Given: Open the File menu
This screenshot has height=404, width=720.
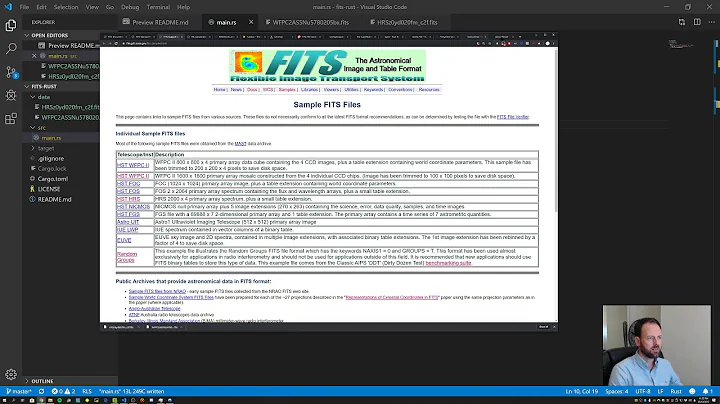Looking at the screenshot, I should pos(24,7).
